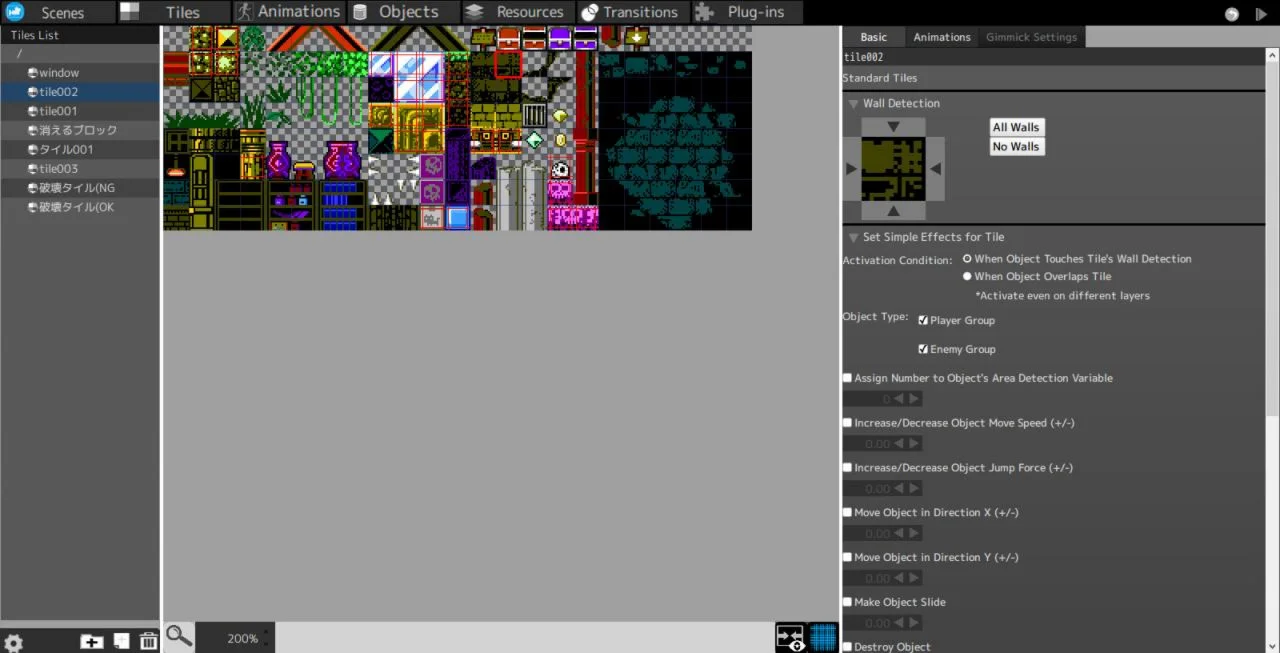Viewport: 1280px width, 653px height.
Task: Select the green gem tile in tileset
Action: click(x=534, y=140)
